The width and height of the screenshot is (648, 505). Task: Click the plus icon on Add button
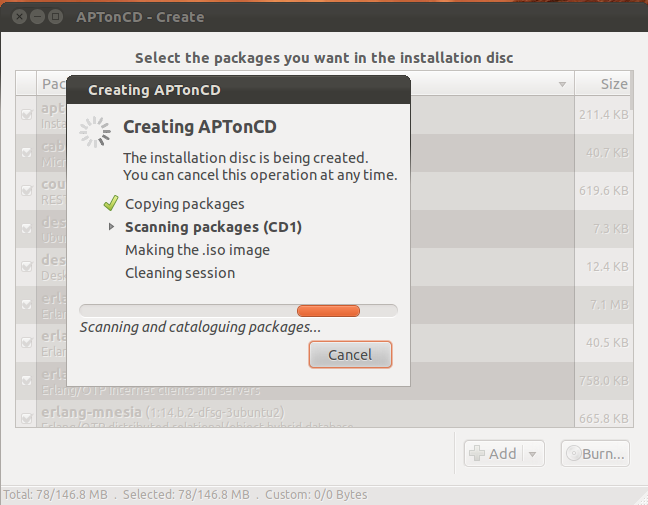pyautogui.click(x=477, y=453)
